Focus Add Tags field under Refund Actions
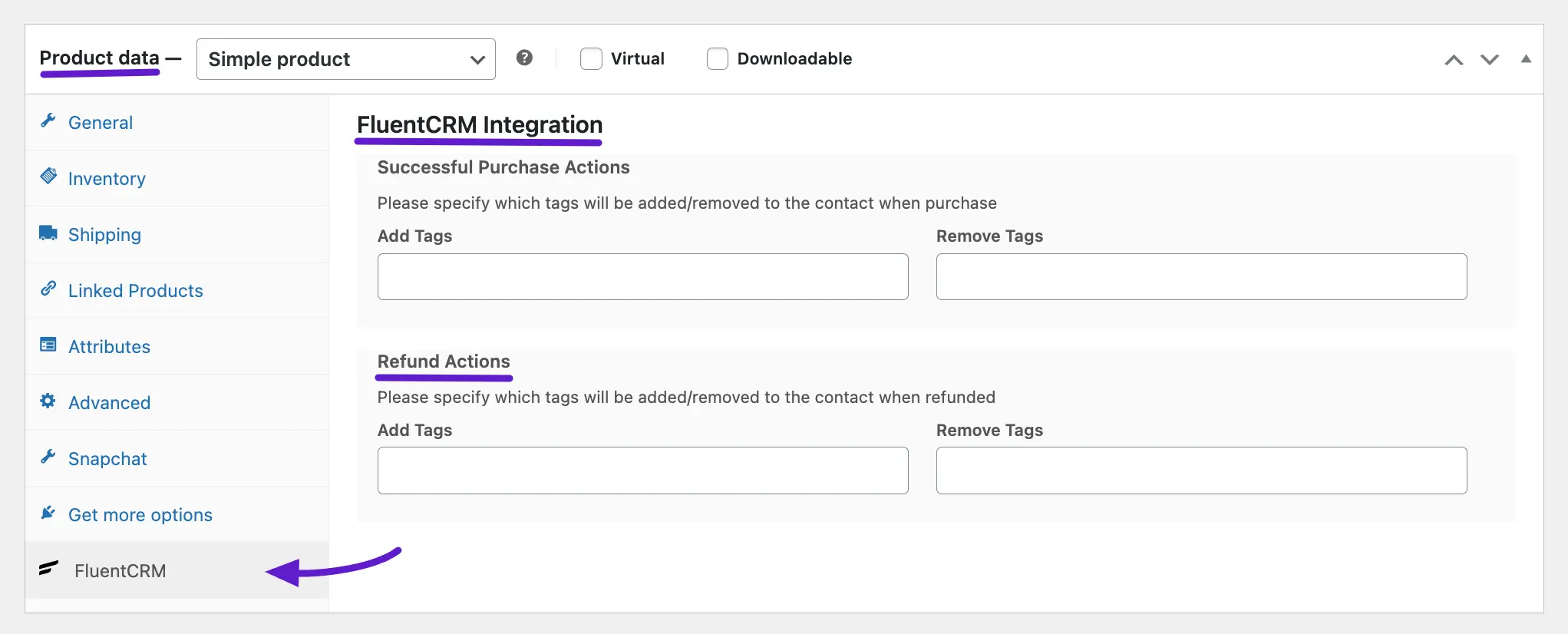1568x634 pixels. (643, 471)
